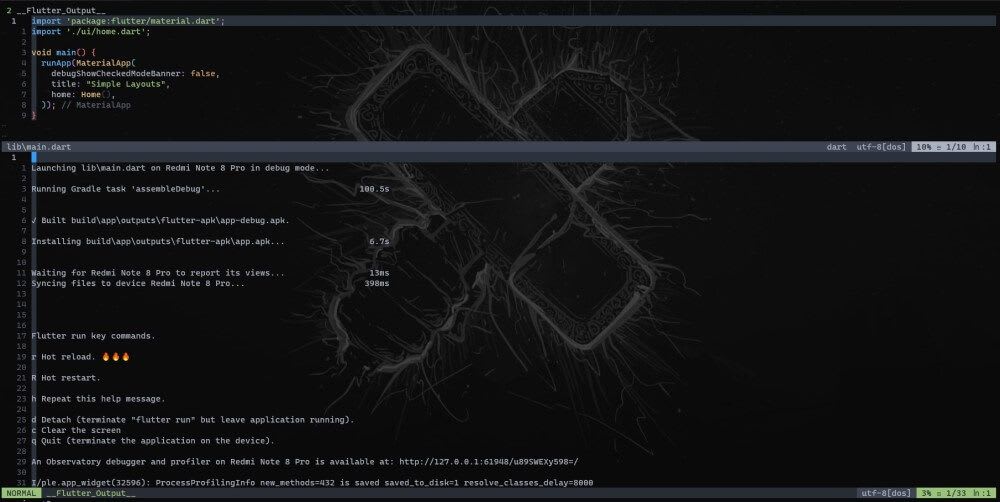Click the 'false' value in the code
Screen dimensions: 1000x502
(203, 73)
